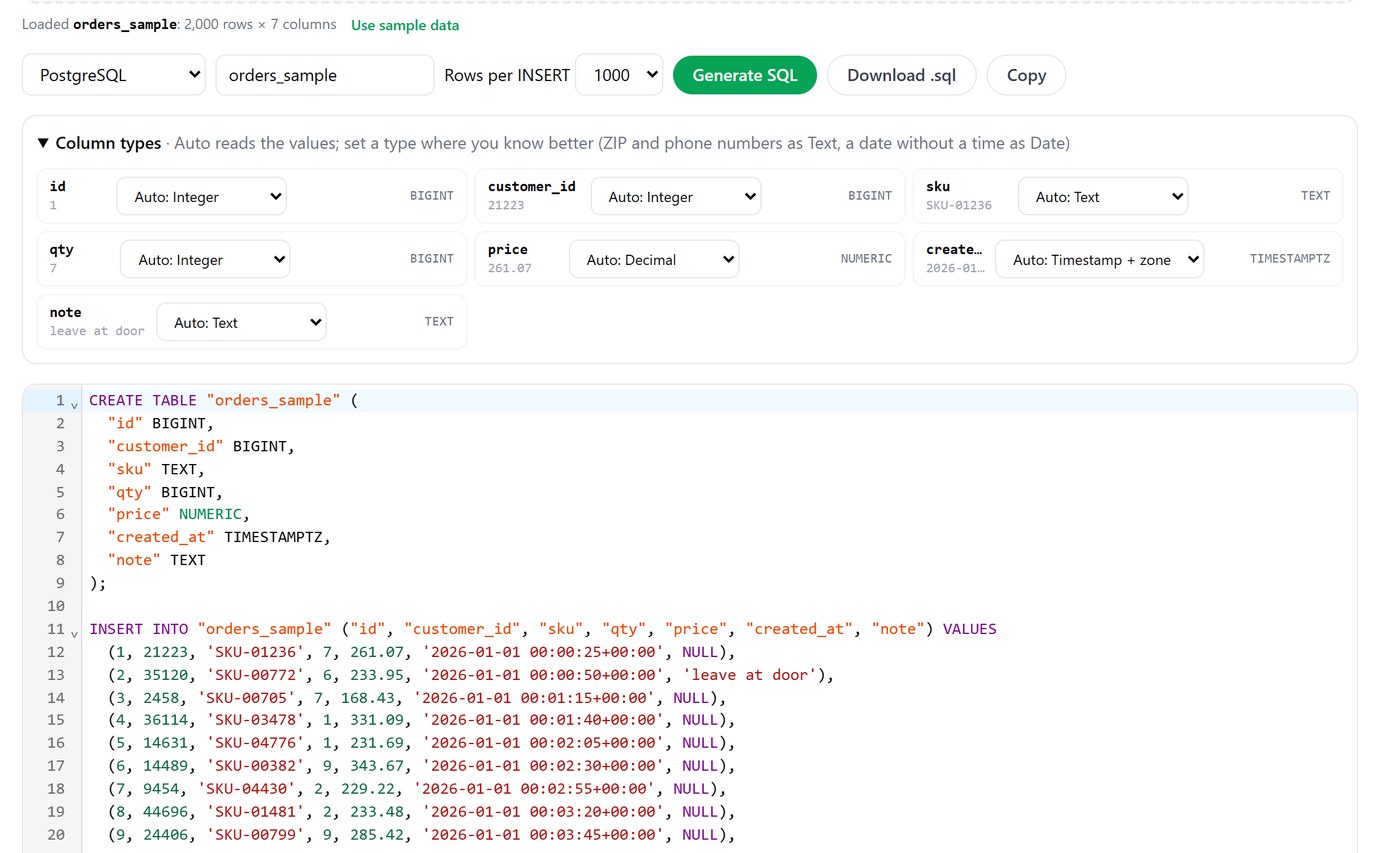This screenshot has width=1380, height=853.
Task: Click the VALUES keyword on line 11
Action: [970, 629]
